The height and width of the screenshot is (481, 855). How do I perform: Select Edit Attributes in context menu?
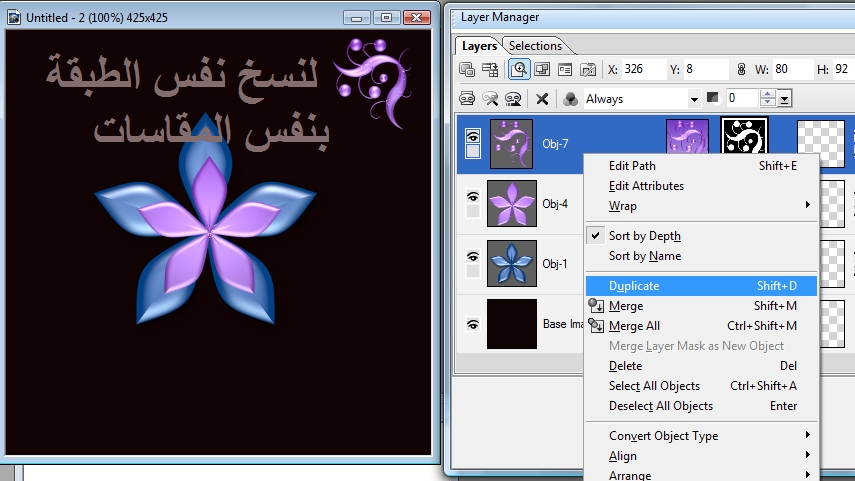646,186
